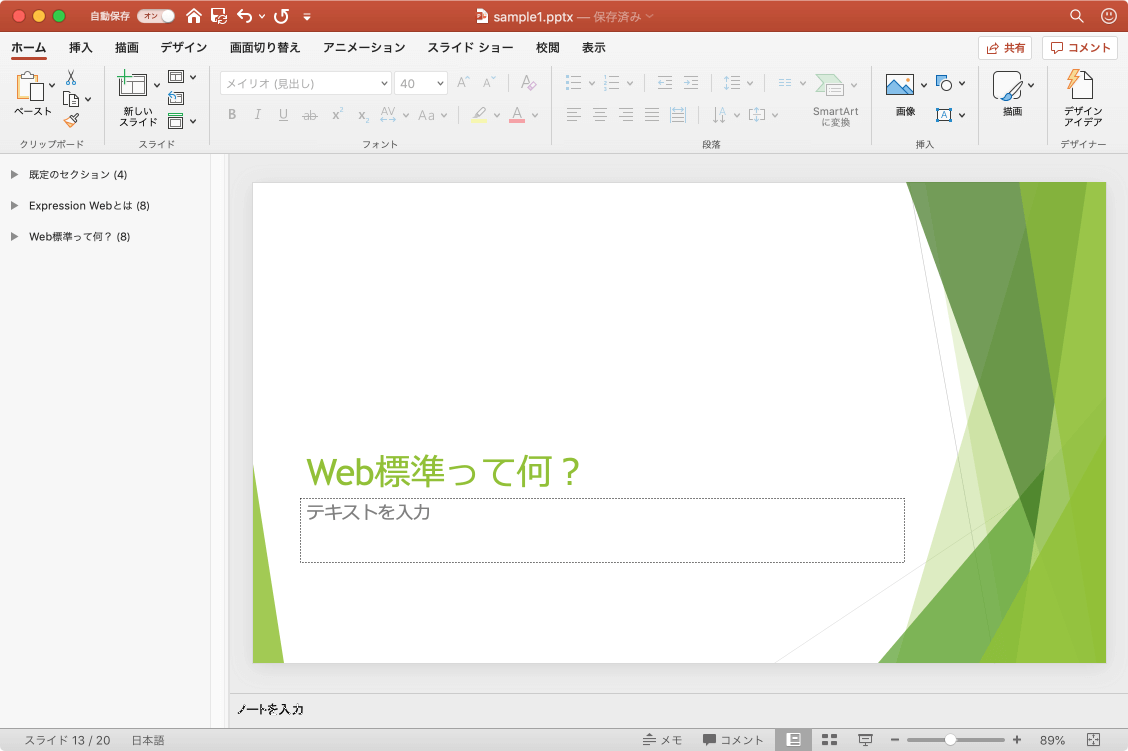This screenshot has height=751, width=1128.
Task: Adjust the zoom slider handle
Action: [950, 739]
